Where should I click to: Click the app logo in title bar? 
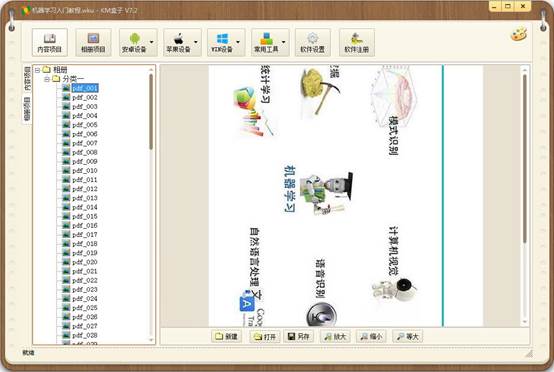[25, 10]
